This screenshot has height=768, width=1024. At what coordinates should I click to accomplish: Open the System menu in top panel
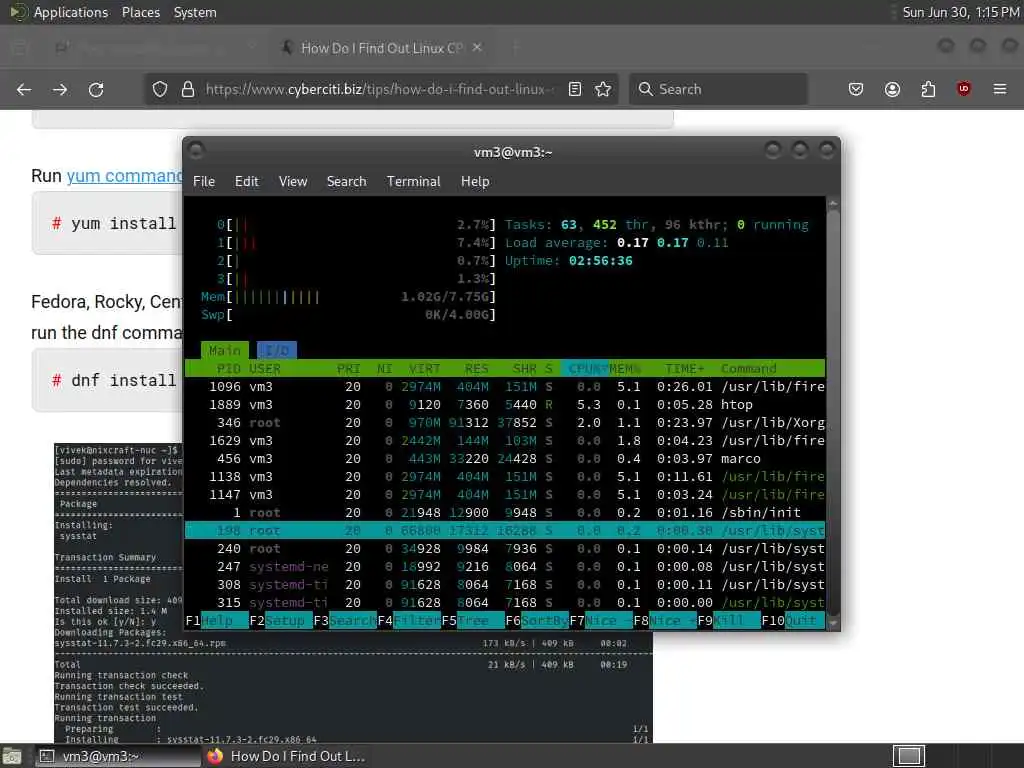[195, 12]
